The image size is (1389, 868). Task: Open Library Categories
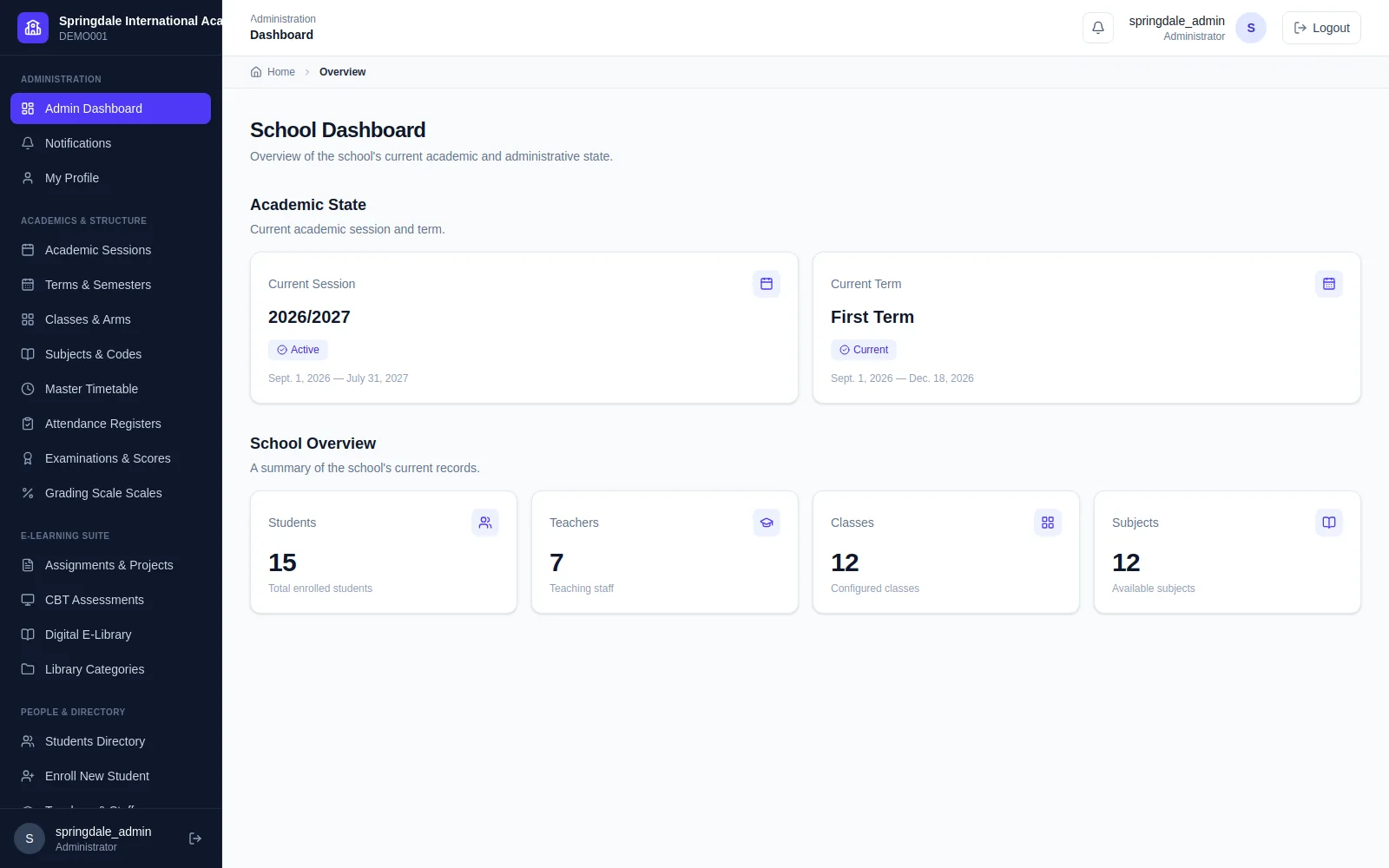click(110, 669)
